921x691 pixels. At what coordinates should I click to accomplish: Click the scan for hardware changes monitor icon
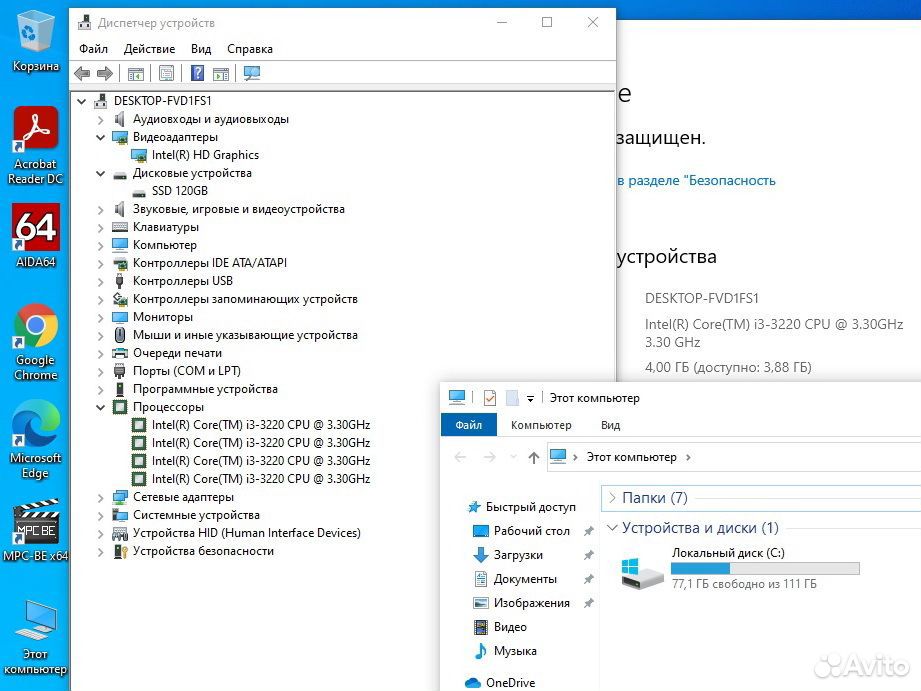(252, 73)
